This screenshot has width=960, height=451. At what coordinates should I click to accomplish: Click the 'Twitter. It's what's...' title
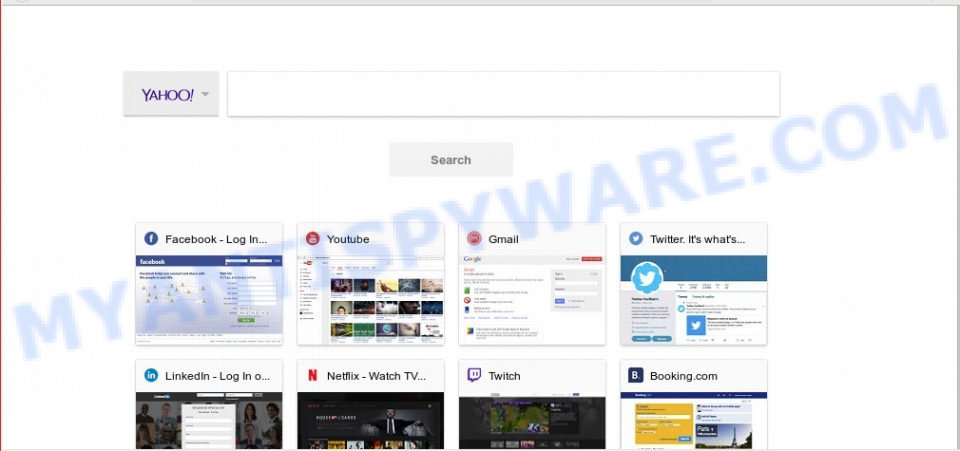pyautogui.click(x=697, y=239)
